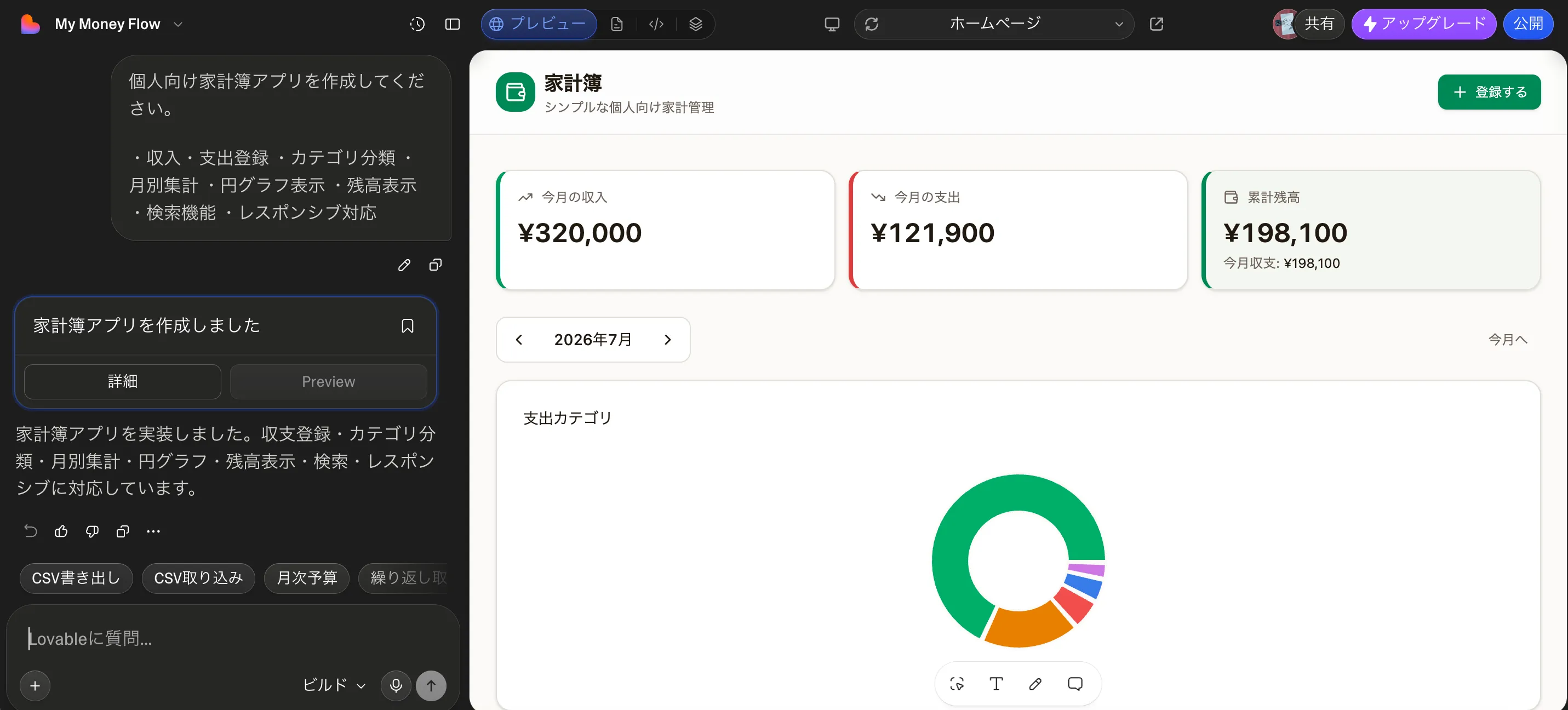Screen dimensions: 1568x710
Task: Open the ビルド mode dropdown
Action: (334, 686)
